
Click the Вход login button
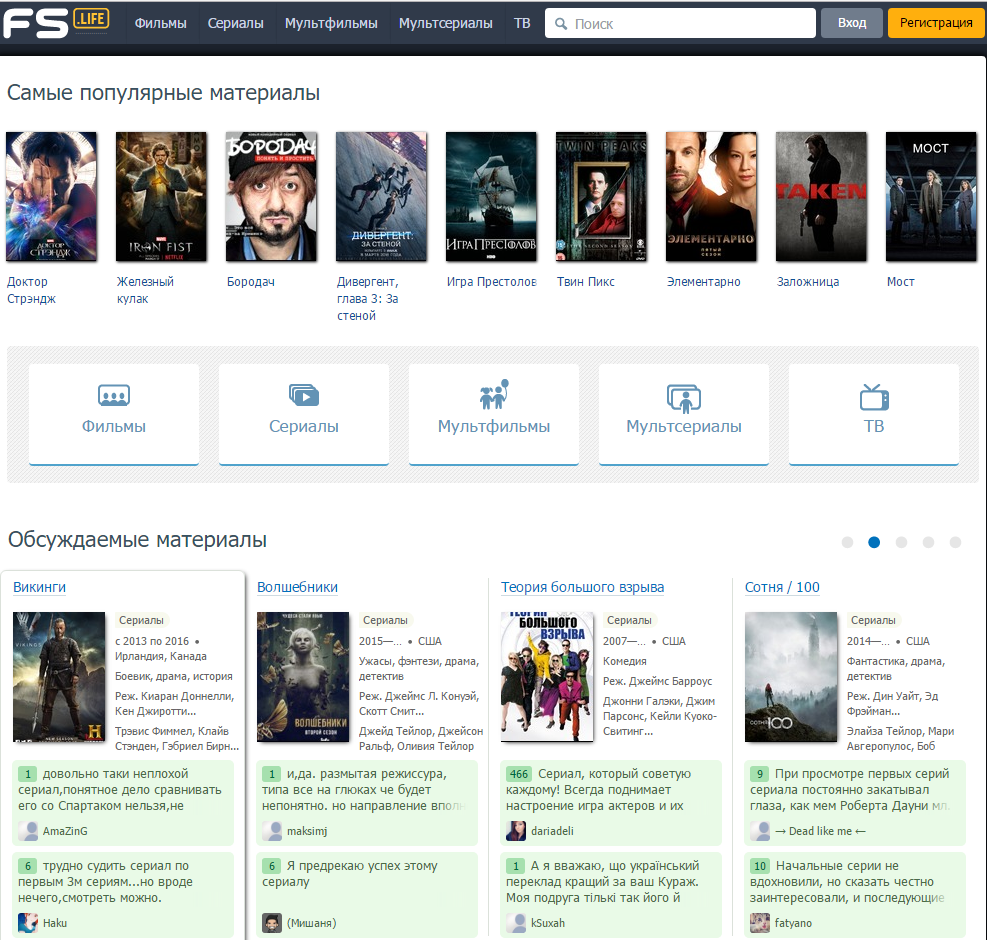click(x=851, y=23)
